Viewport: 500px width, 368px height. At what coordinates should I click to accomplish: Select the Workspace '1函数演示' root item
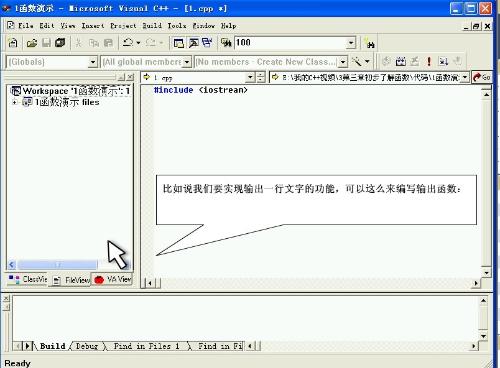tap(70, 91)
